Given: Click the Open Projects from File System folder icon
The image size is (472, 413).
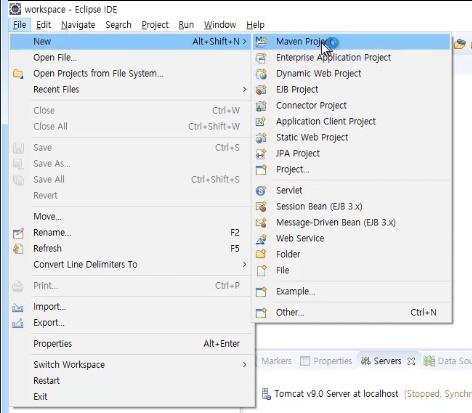Looking at the screenshot, I should tap(18, 74).
